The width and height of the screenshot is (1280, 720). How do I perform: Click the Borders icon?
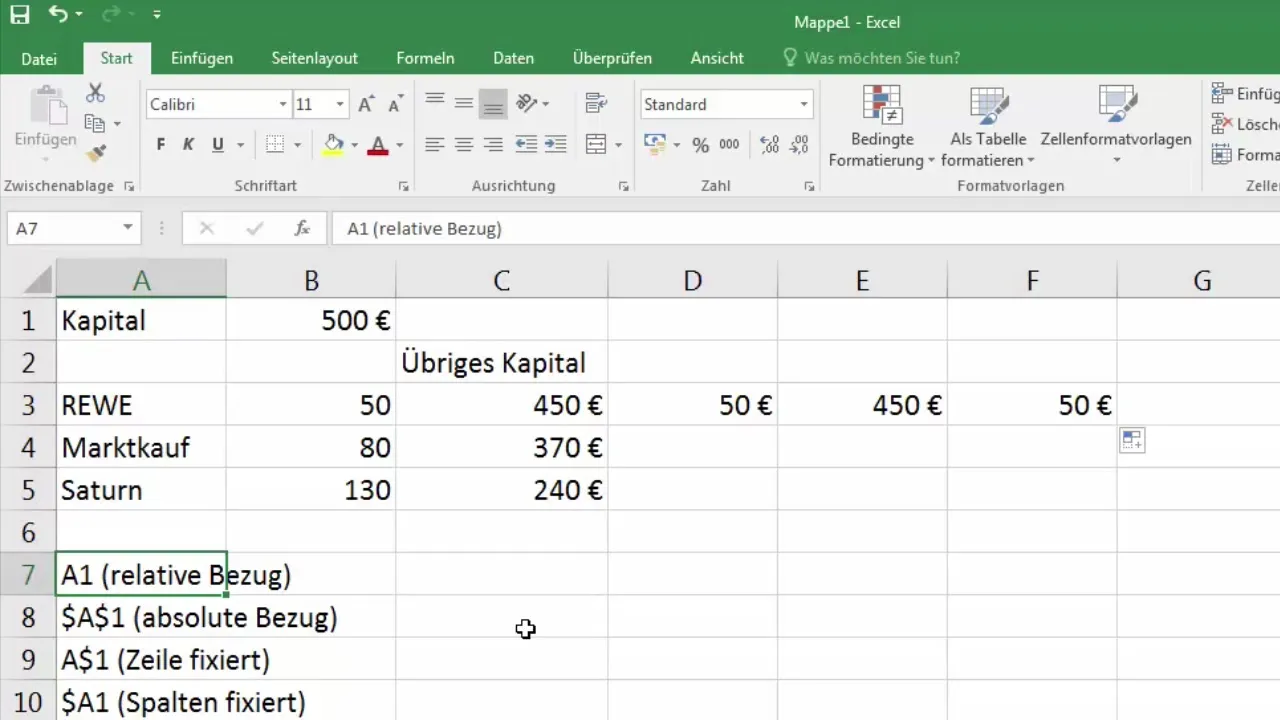pyautogui.click(x=275, y=145)
